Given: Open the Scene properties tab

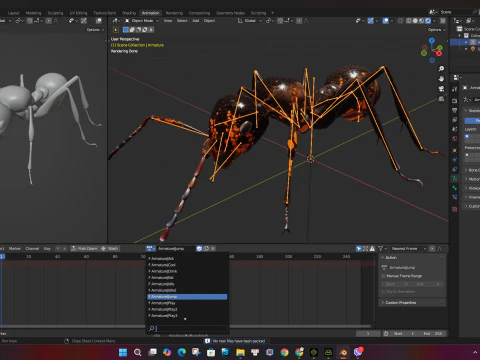Looking at the screenshot, I should point(455,129).
